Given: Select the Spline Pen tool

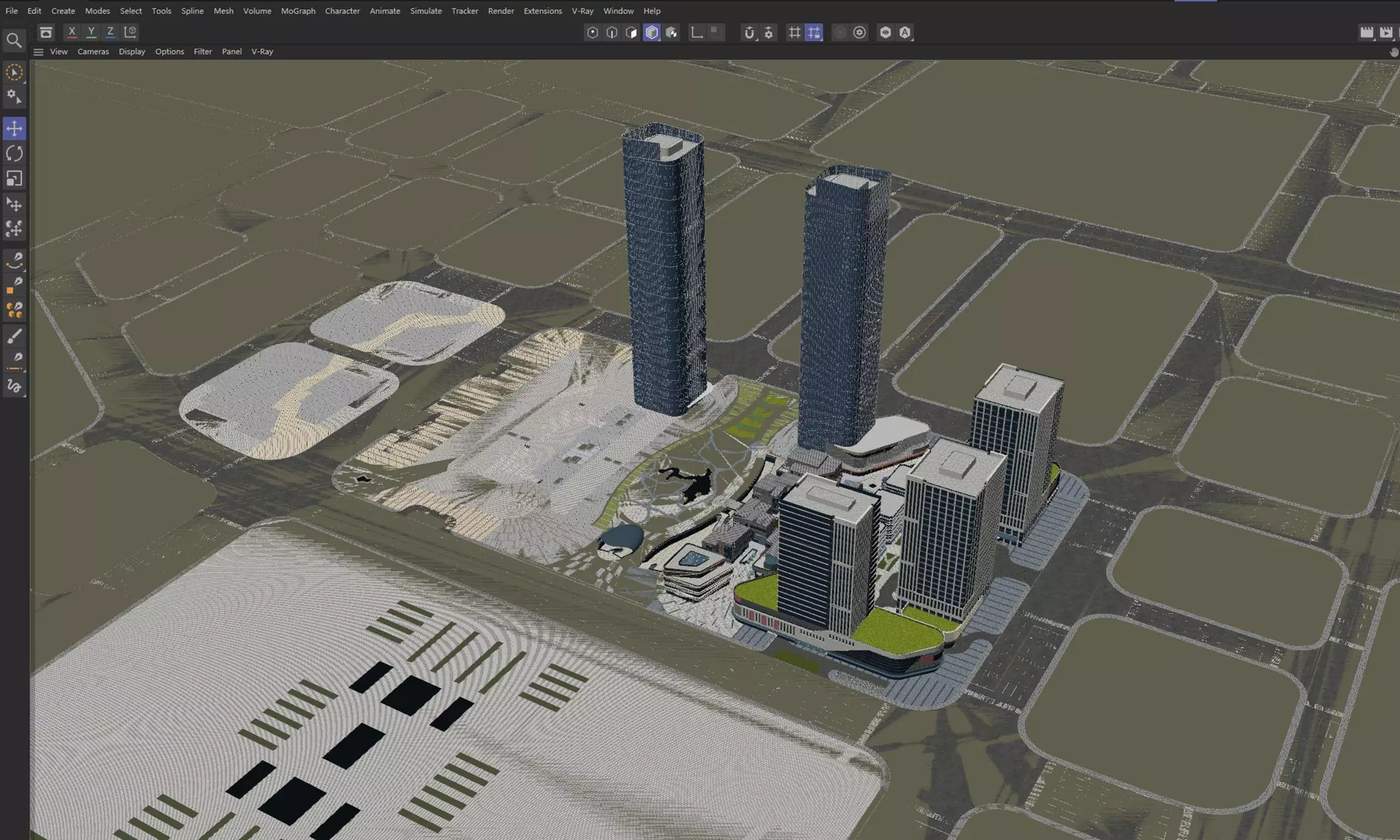Looking at the screenshot, I should coord(14,260).
